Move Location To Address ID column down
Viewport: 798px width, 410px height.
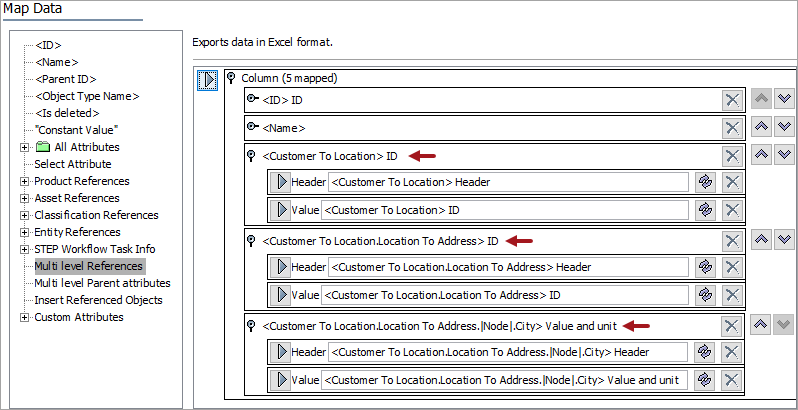(784, 240)
